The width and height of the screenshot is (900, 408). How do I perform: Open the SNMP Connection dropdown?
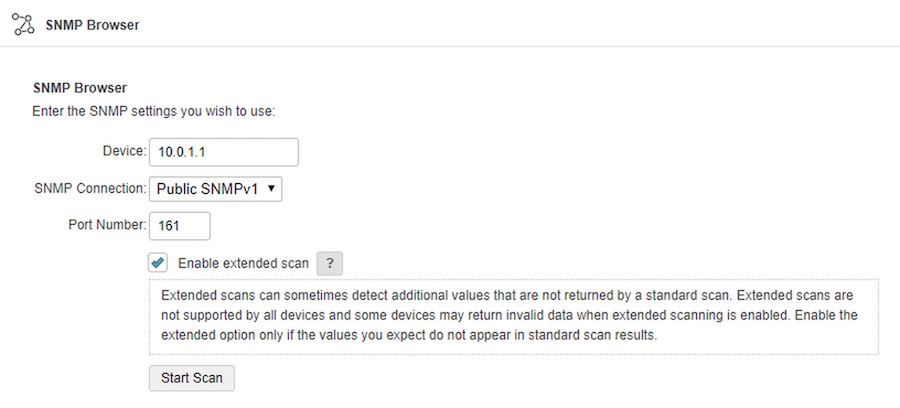click(x=215, y=189)
